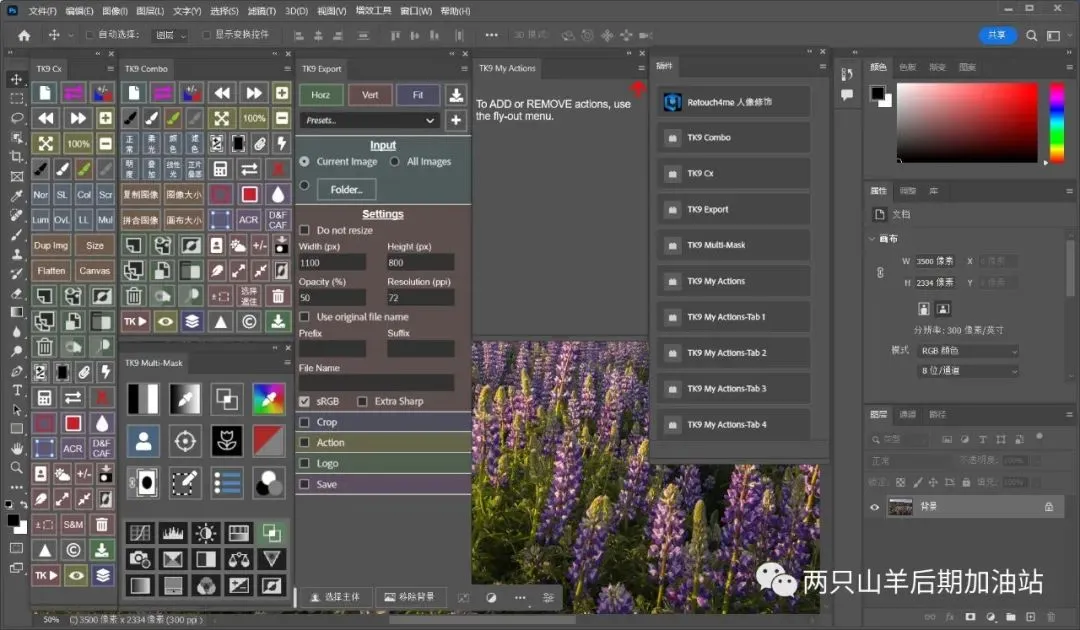Screen dimensions: 1080x630
Task: Click the histogram icon in TK9 Multi-Mask
Action: pos(174,533)
